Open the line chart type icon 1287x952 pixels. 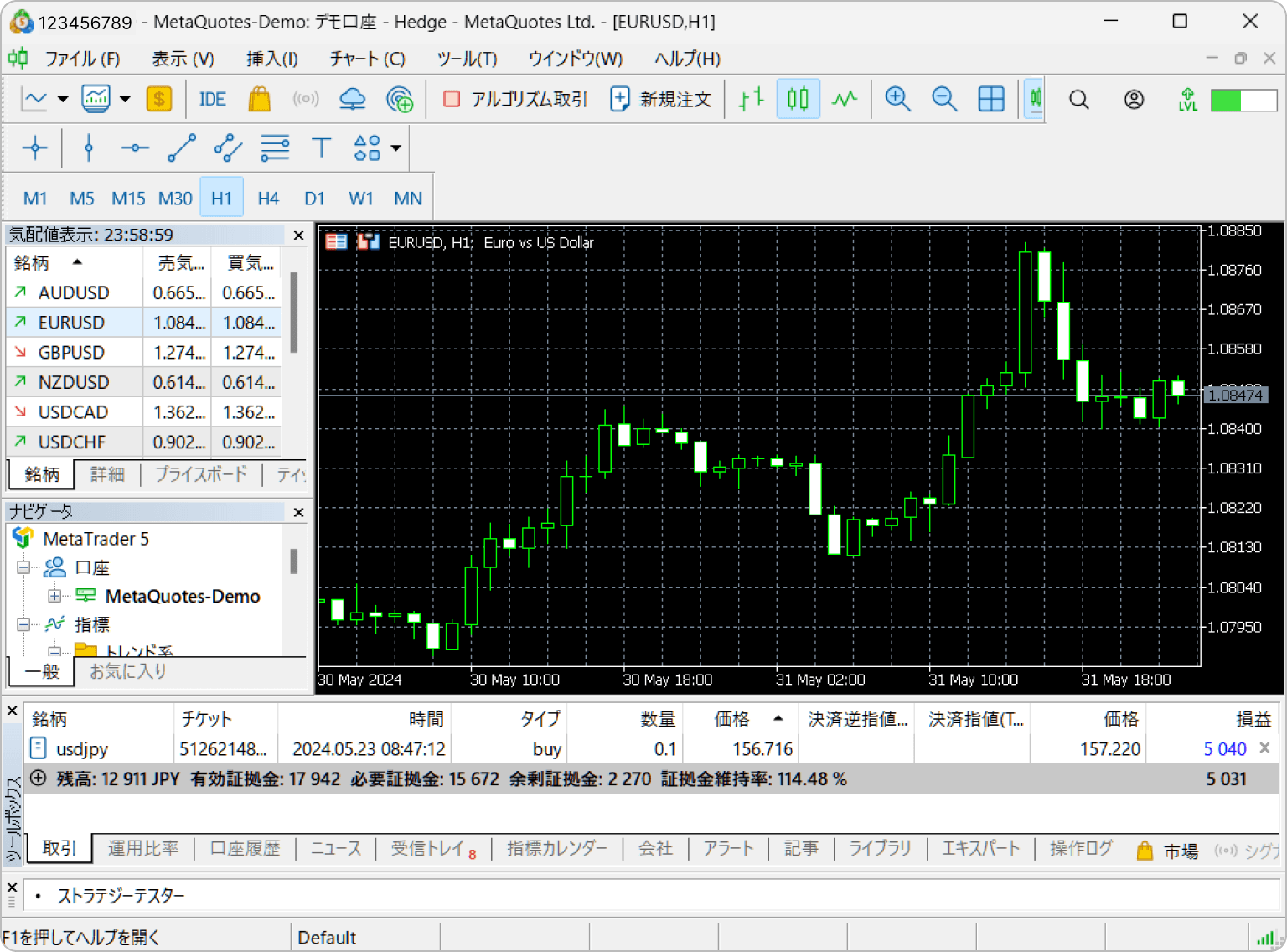click(34, 100)
